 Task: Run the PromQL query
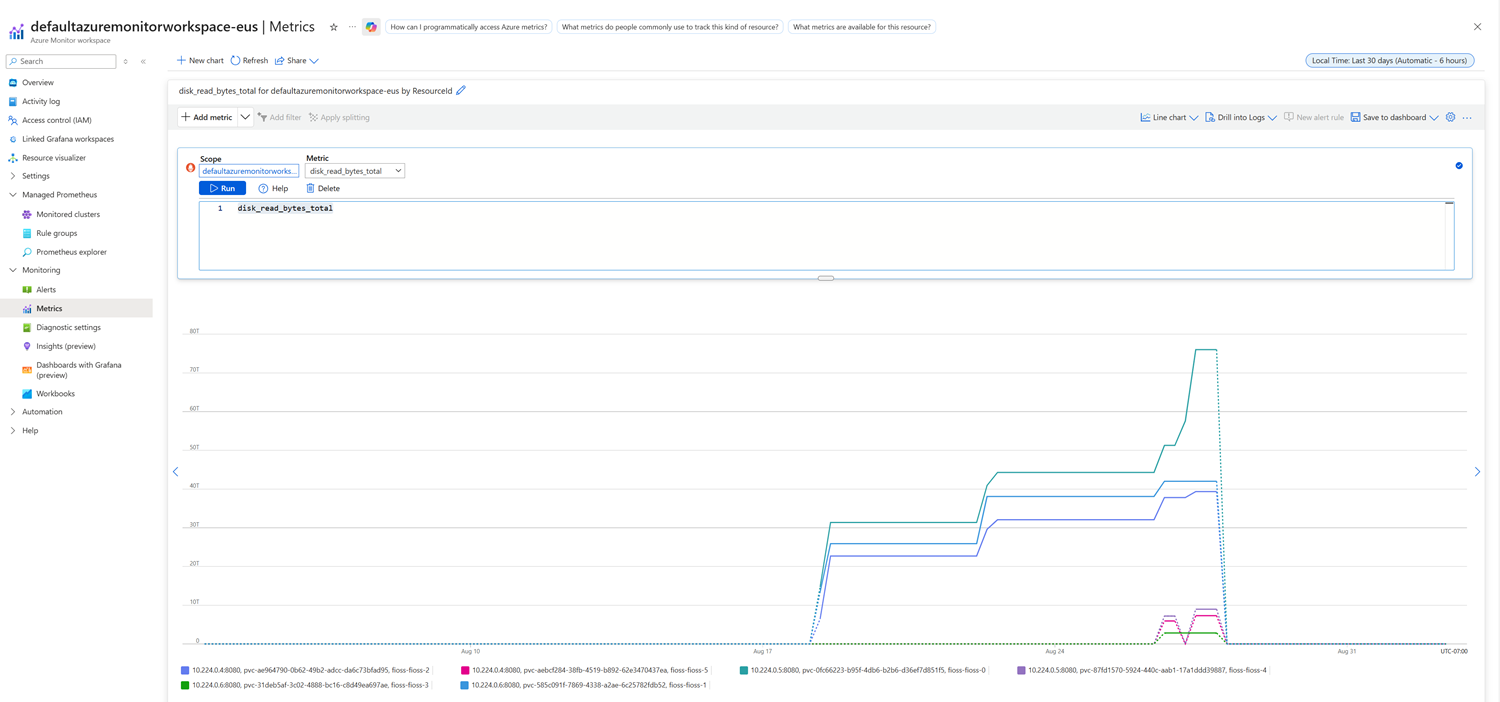pyautogui.click(x=222, y=188)
